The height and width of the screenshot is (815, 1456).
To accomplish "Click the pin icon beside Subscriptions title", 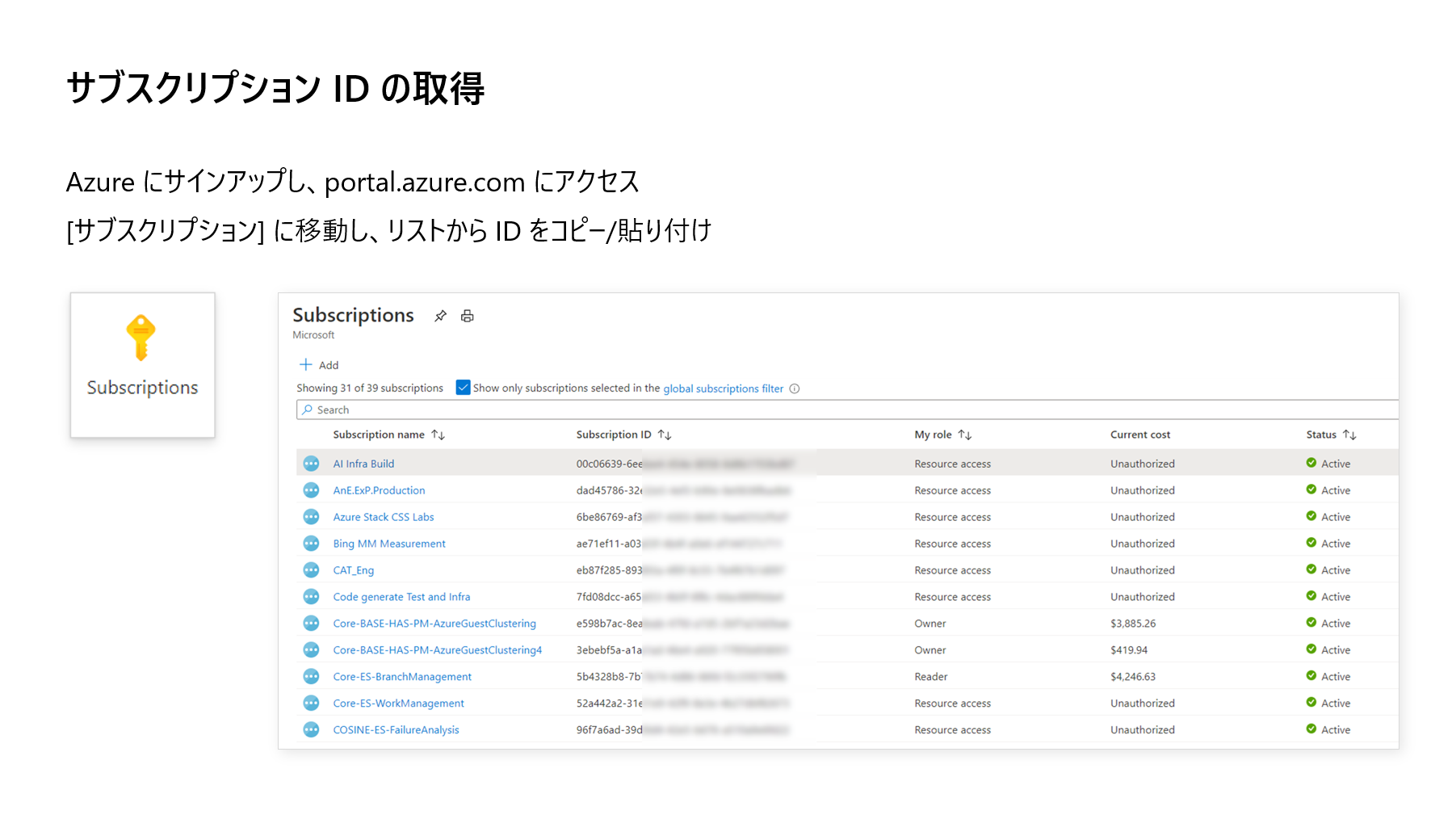I will 440,316.
